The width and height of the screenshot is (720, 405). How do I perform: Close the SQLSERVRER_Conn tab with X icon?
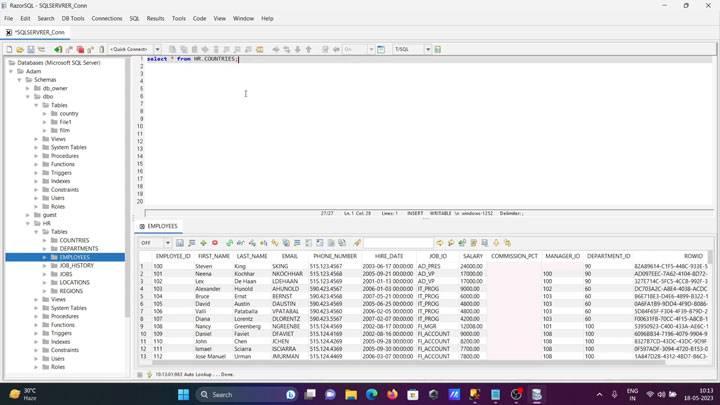[9, 33]
